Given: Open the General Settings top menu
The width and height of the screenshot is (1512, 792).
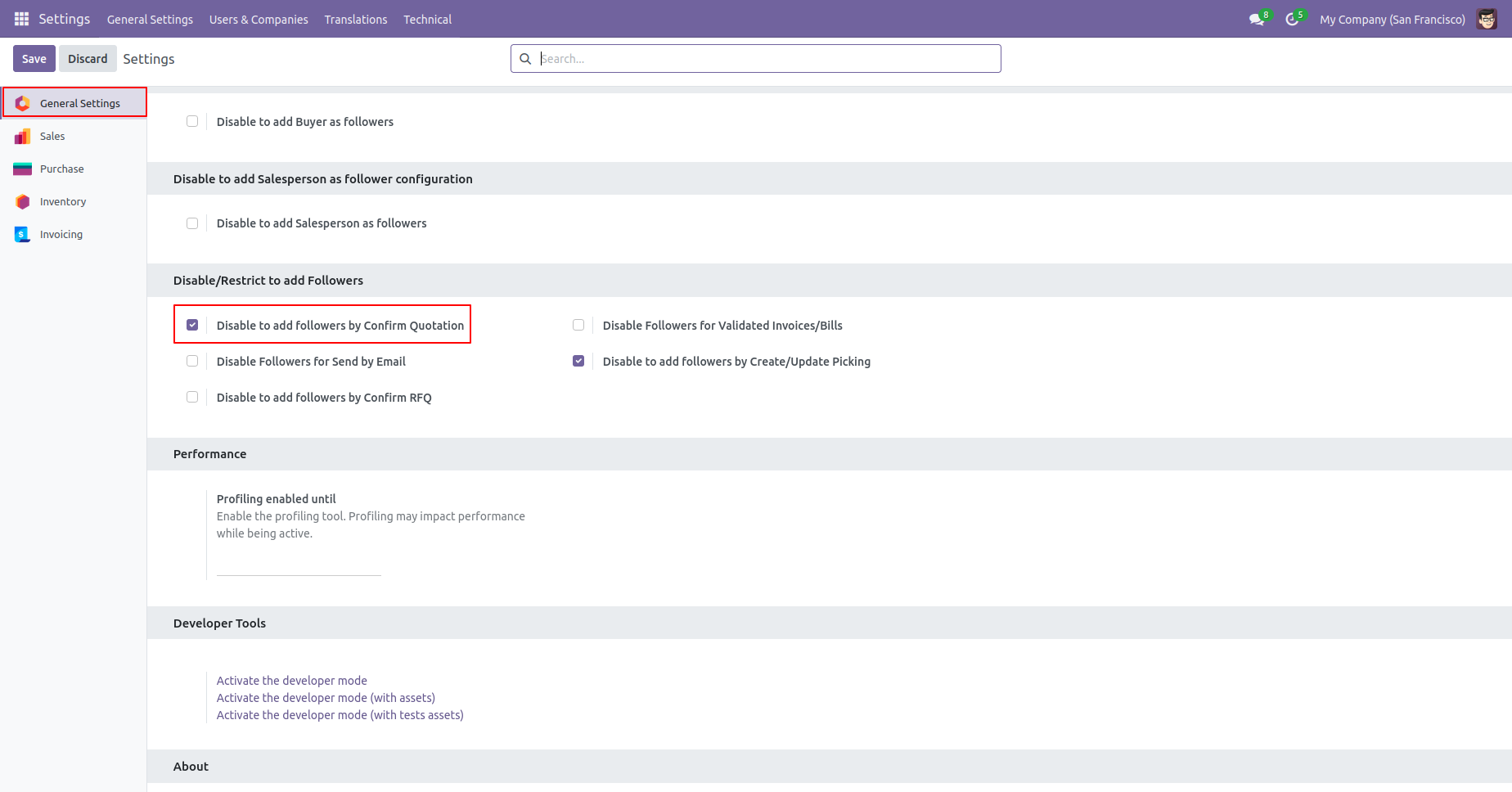Looking at the screenshot, I should pos(150,19).
